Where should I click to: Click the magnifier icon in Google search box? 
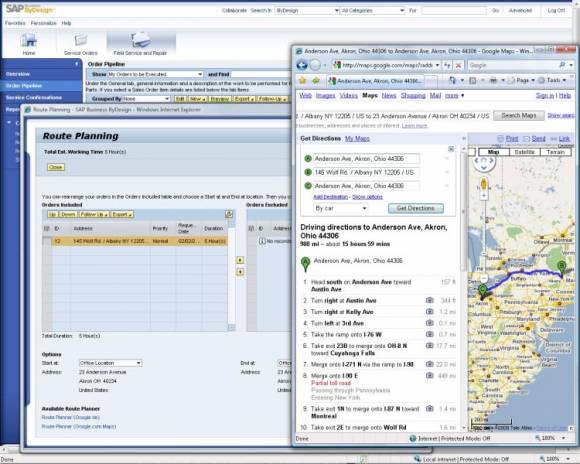[563, 65]
